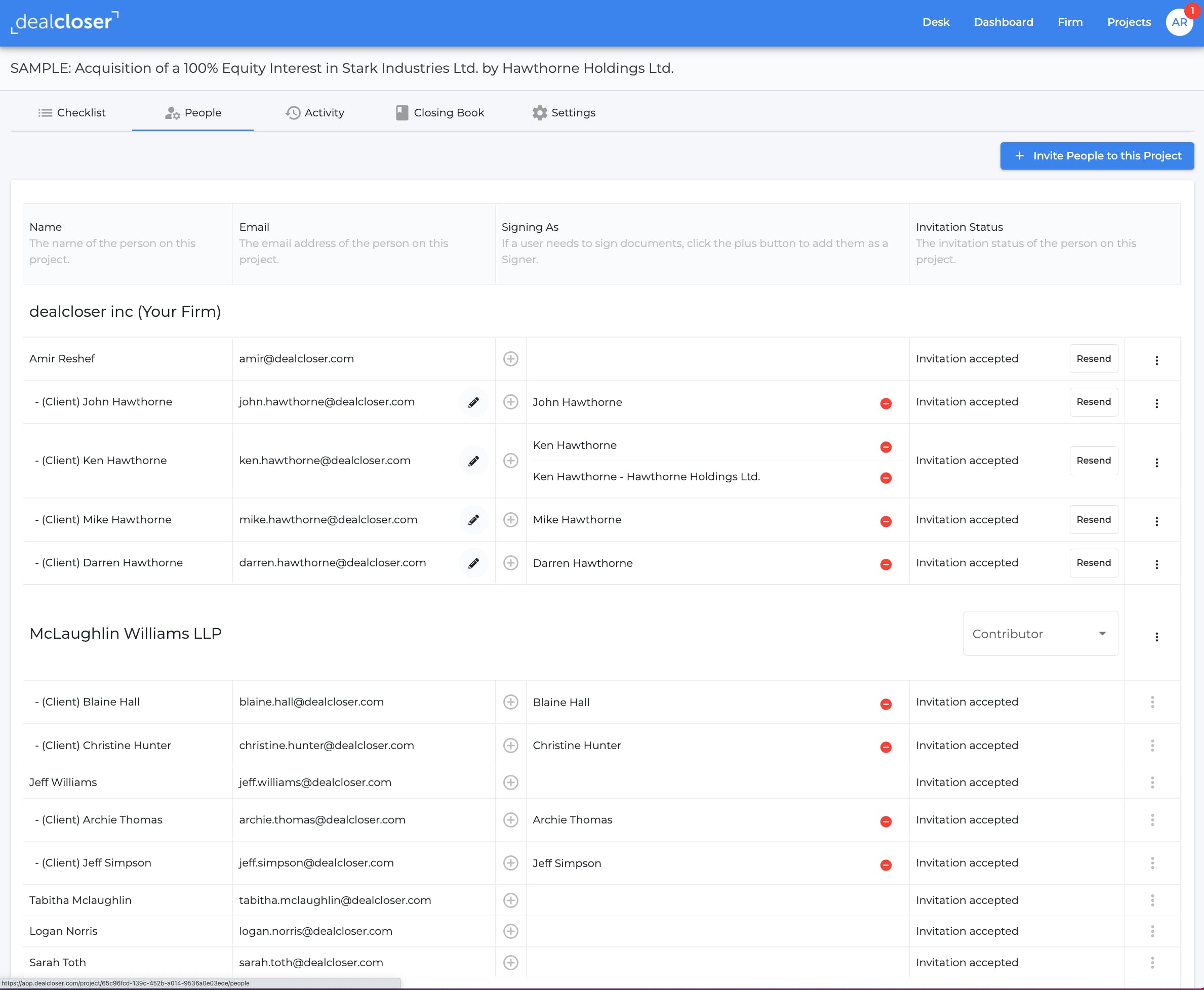Add signer for Tabitha Mclaughlin

510,900
